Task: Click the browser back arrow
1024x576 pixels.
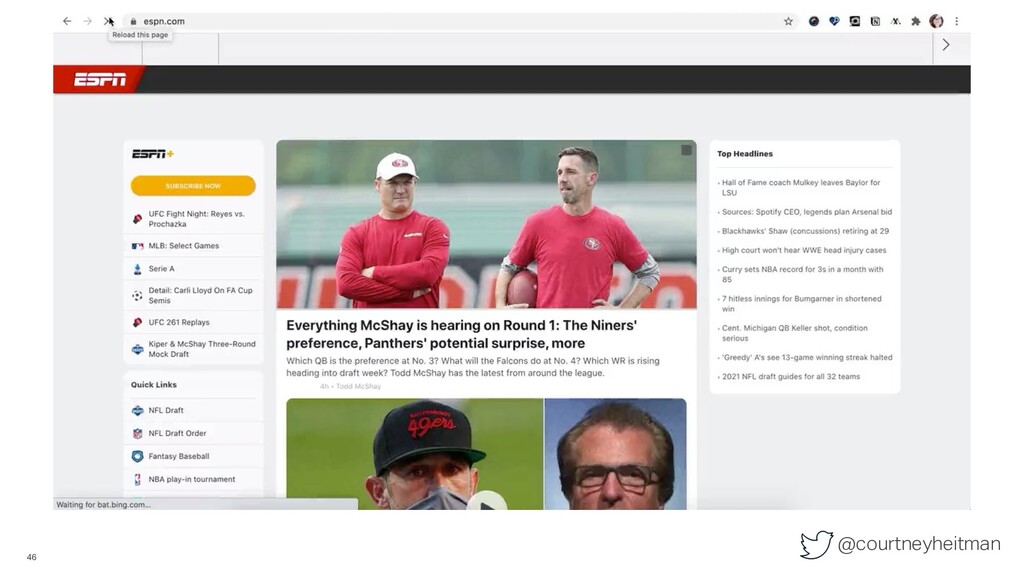Action: pyautogui.click(x=67, y=22)
